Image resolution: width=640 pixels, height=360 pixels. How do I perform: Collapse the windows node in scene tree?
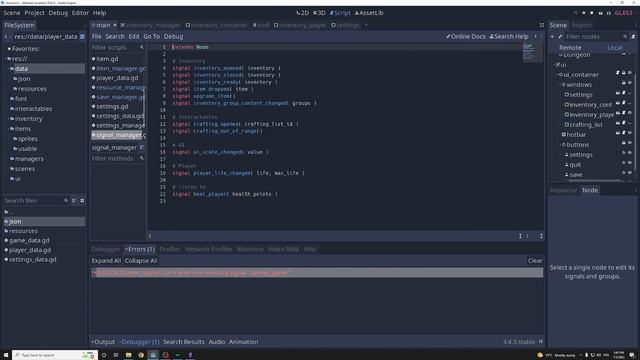pyautogui.click(x=560, y=85)
